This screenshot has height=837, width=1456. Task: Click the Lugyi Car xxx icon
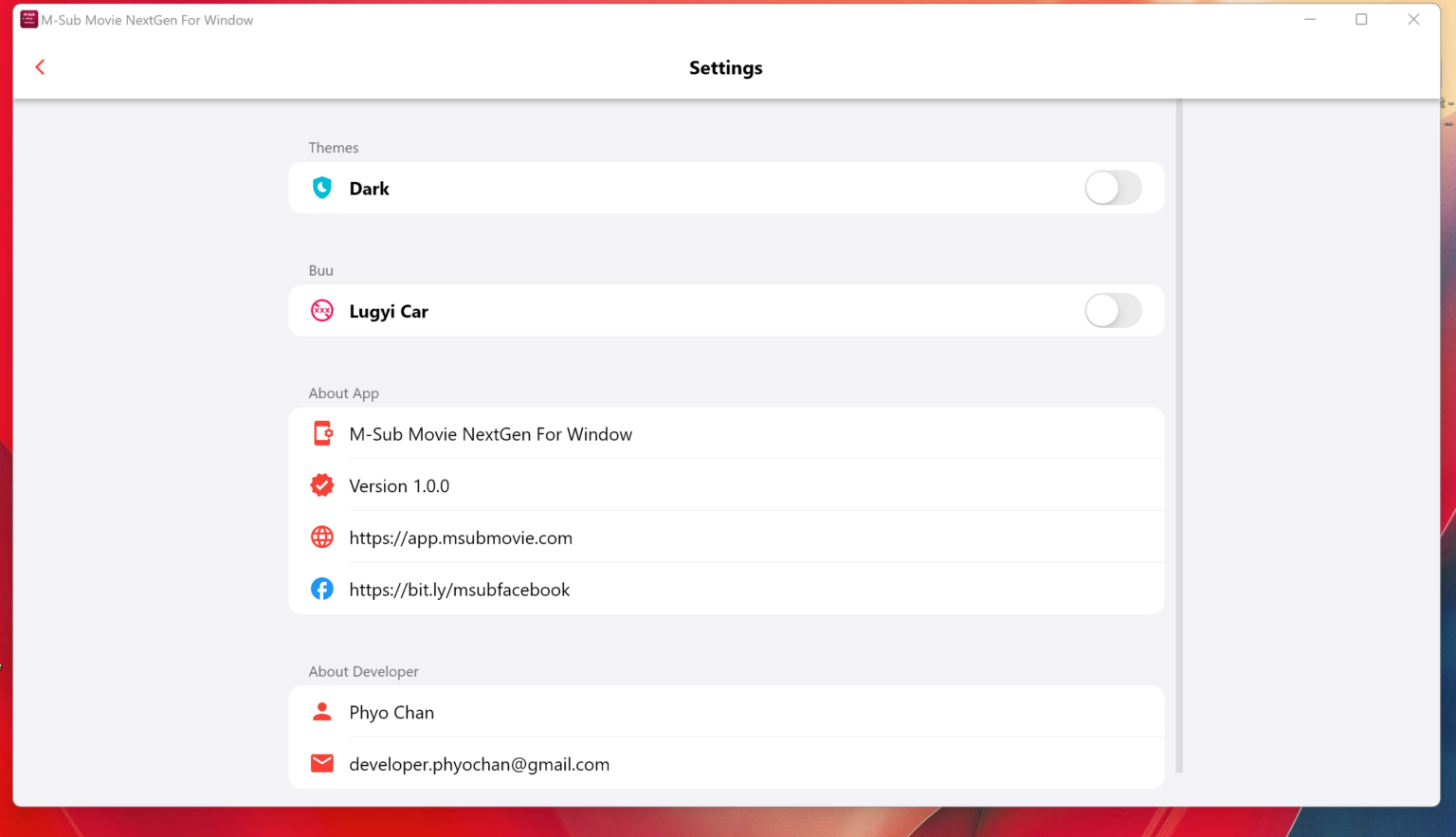click(322, 311)
